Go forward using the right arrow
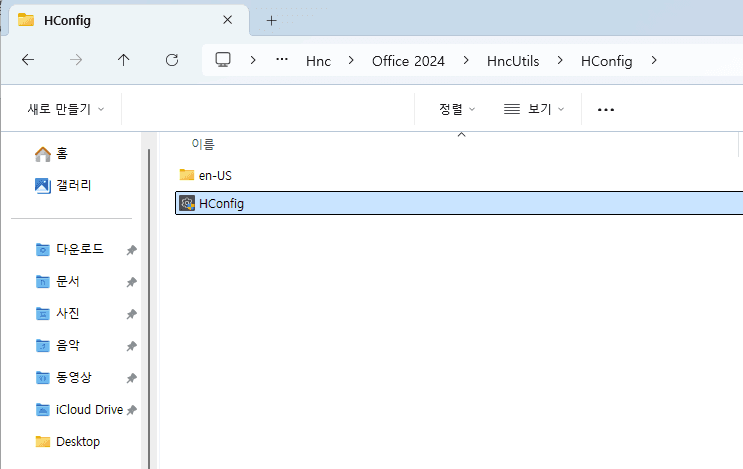This screenshot has width=743, height=469. (x=76, y=60)
